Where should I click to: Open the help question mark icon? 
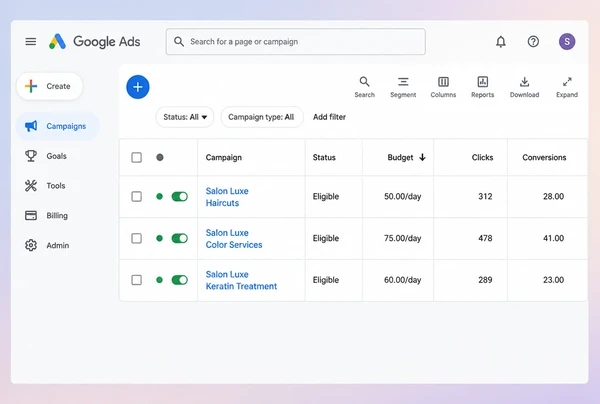(533, 41)
